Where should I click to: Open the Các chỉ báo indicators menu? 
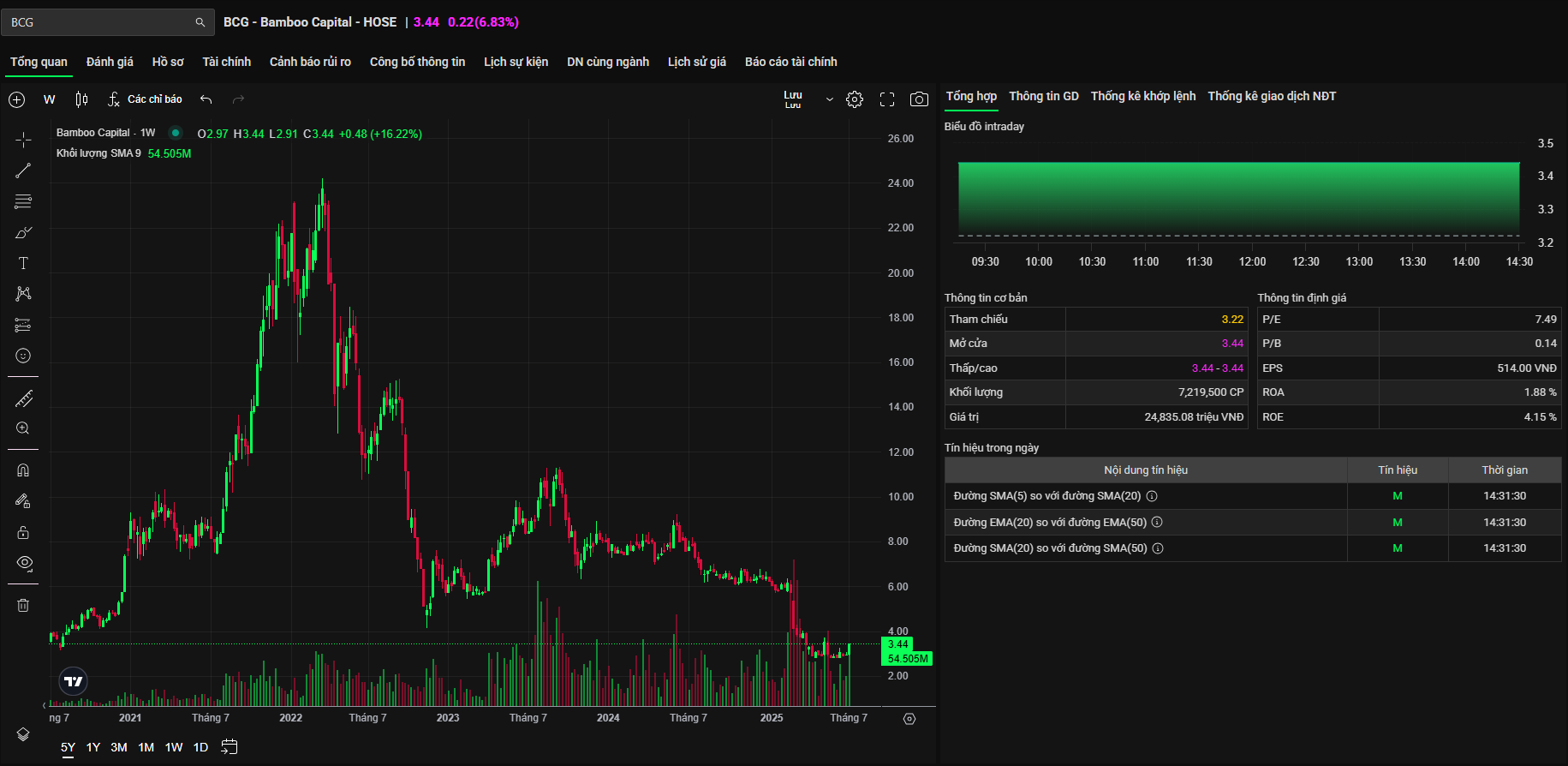[145, 99]
